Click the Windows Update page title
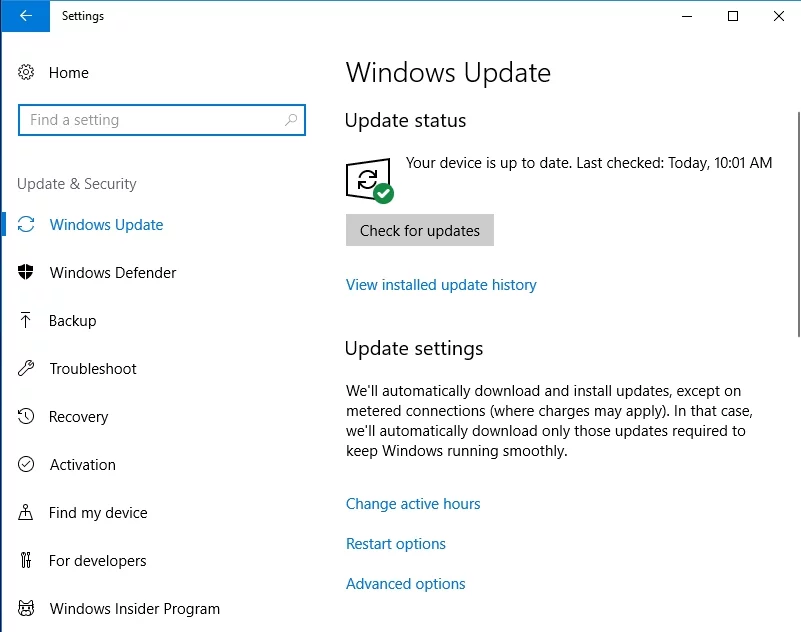Image resolution: width=801 pixels, height=632 pixels. [x=449, y=73]
